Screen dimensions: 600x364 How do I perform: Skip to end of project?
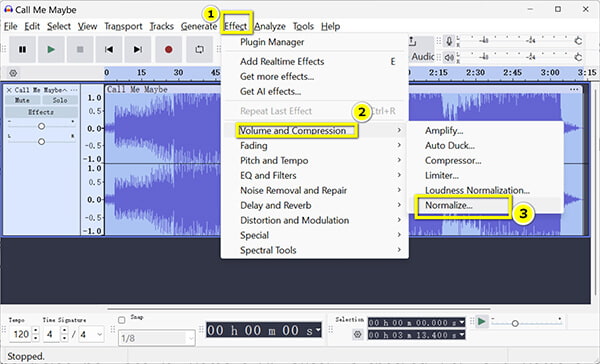point(138,49)
